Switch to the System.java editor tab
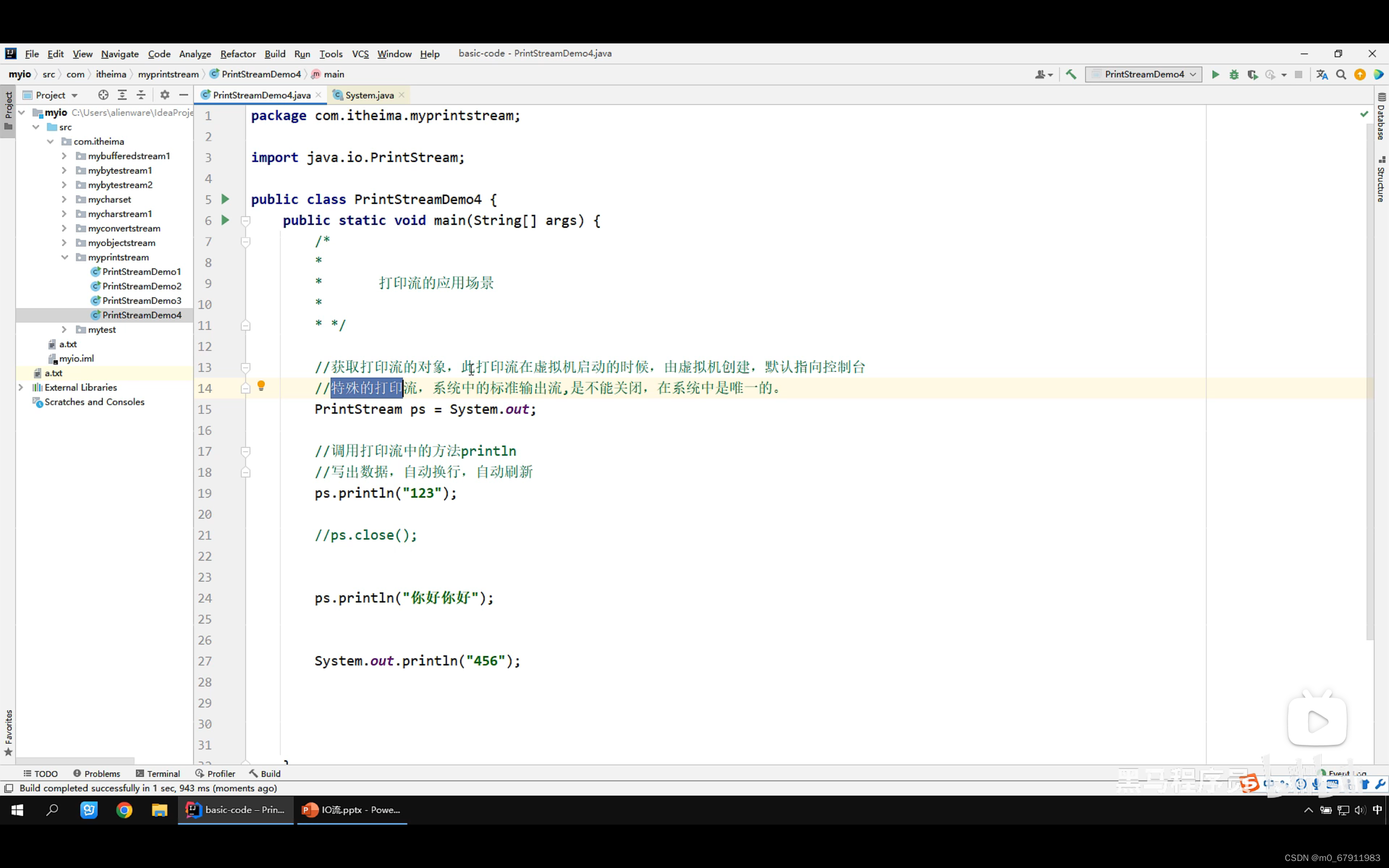 368,95
